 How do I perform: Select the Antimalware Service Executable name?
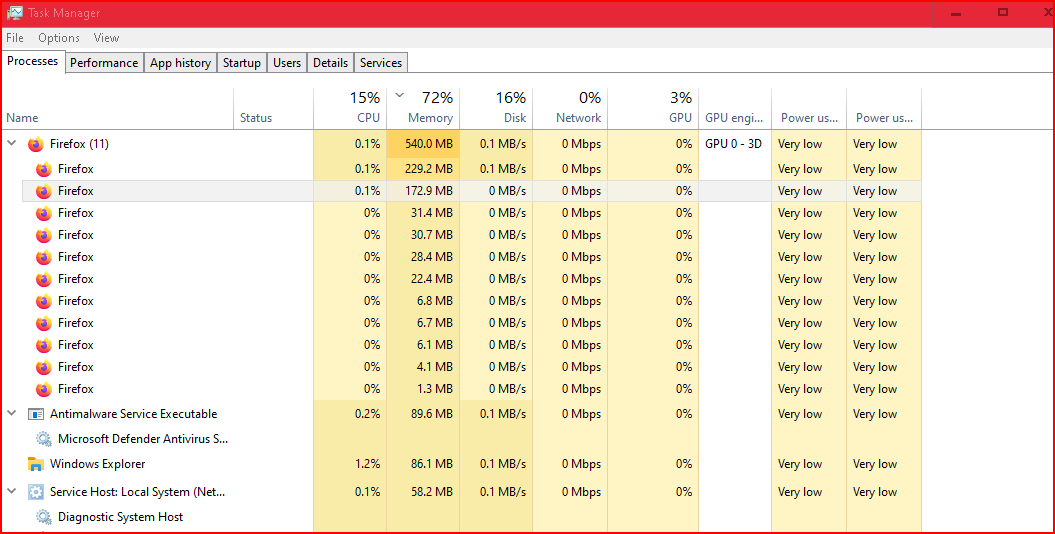[x=134, y=414]
